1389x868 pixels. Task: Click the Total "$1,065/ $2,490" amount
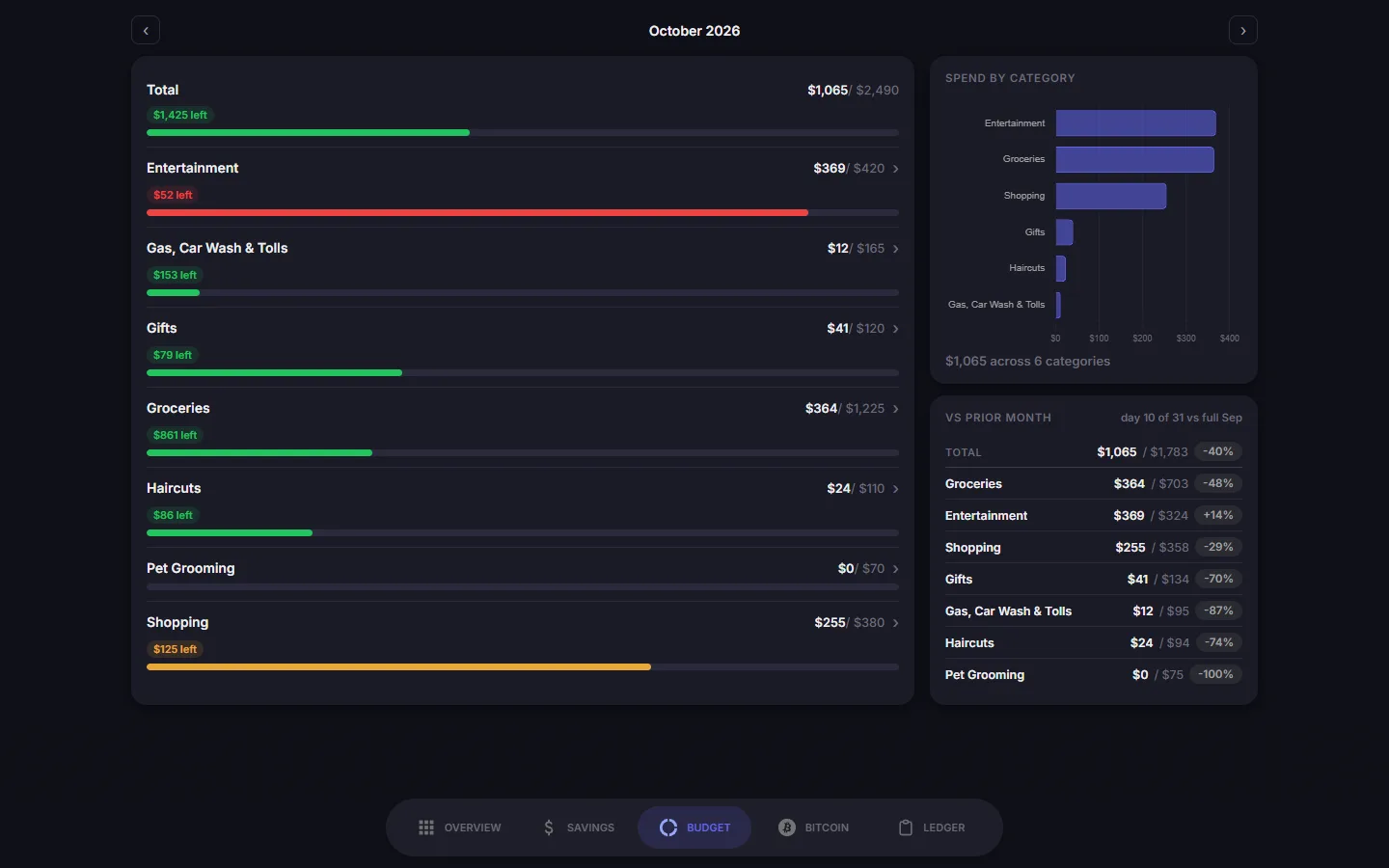tap(853, 90)
